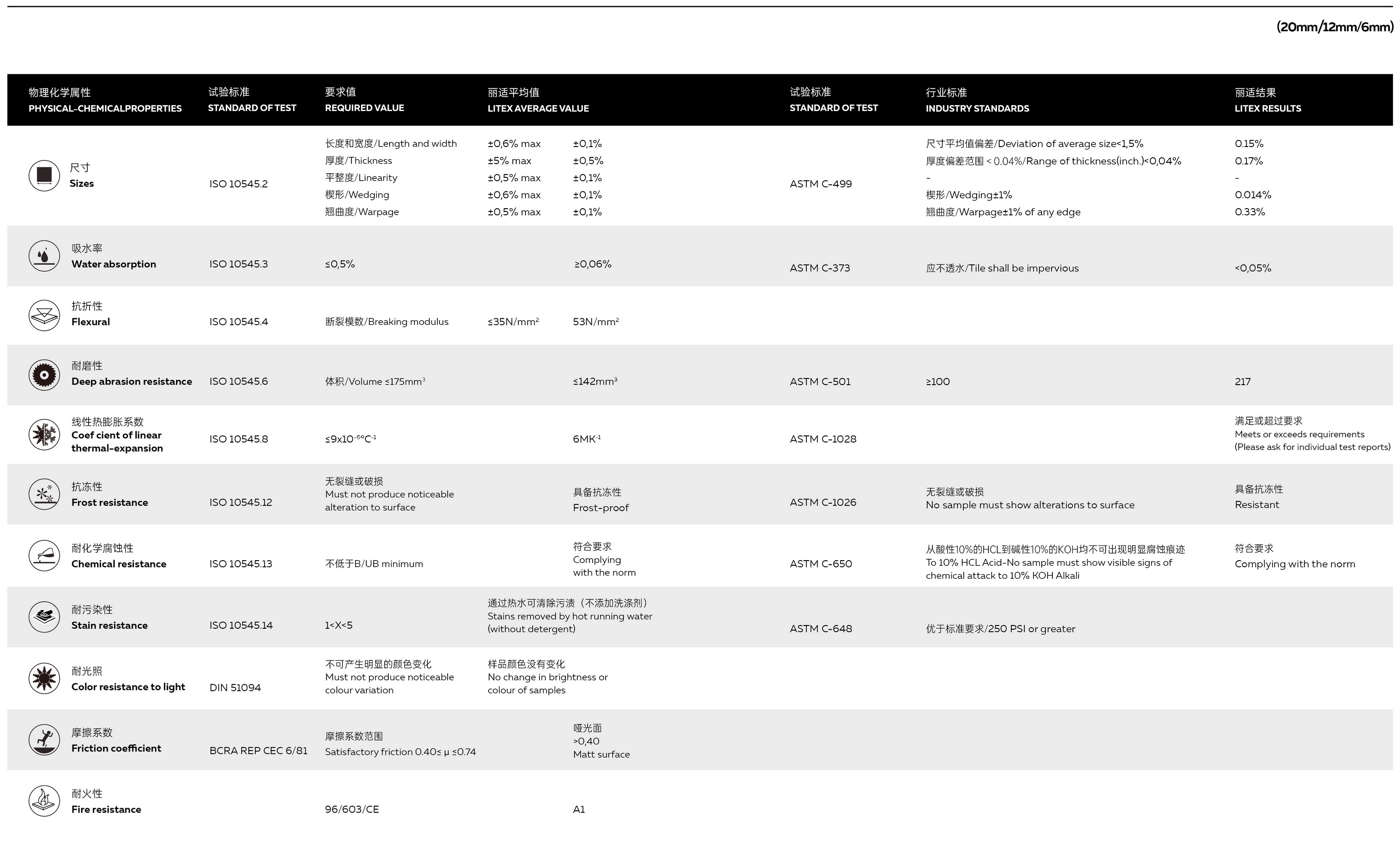Click the INDUSTRY STANDARDS column header
Screen dimensions: 1400x843
tap(977, 108)
